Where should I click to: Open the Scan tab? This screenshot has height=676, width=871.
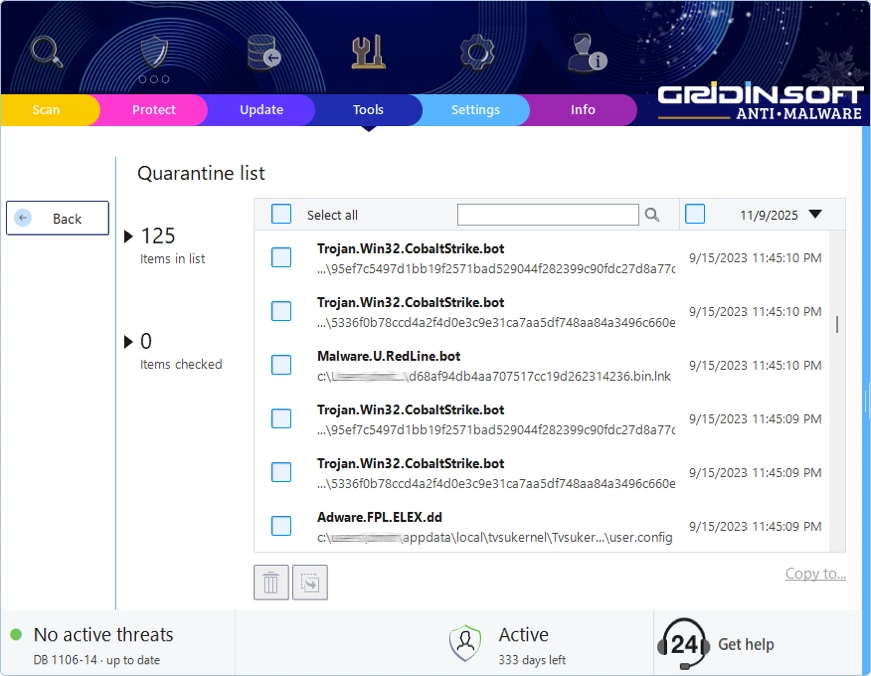(46, 110)
